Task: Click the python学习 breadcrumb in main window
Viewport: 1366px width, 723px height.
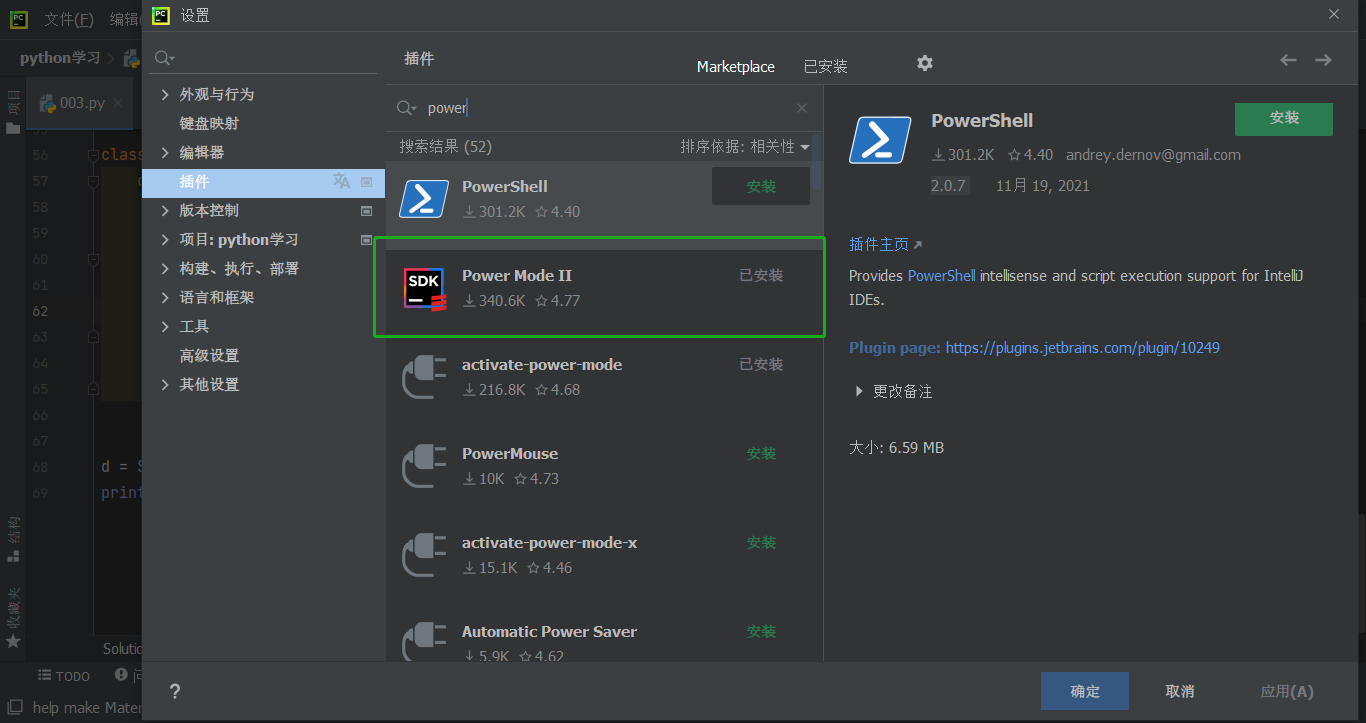Action: coord(60,58)
